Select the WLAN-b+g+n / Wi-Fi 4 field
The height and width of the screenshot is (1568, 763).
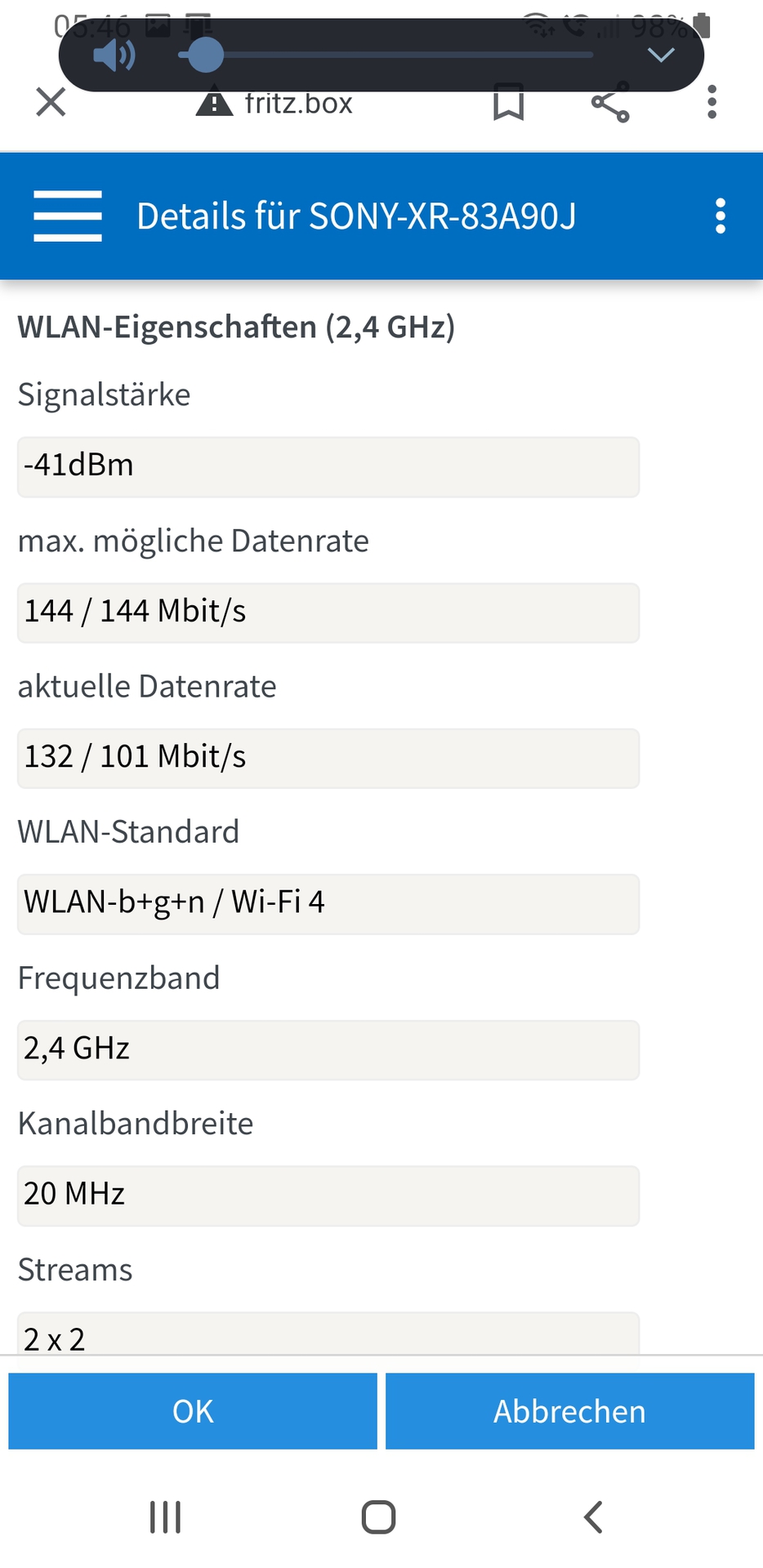(328, 903)
